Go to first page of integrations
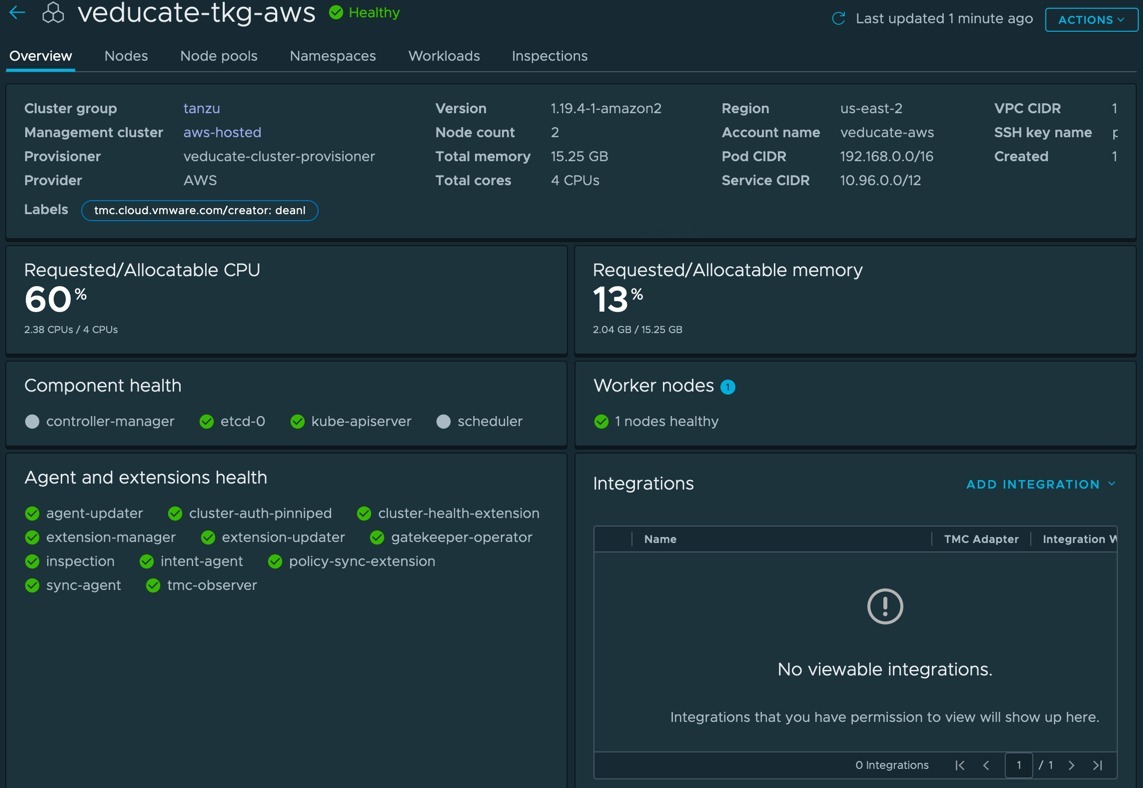Image resolution: width=1143 pixels, height=788 pixels. [960, 765]
